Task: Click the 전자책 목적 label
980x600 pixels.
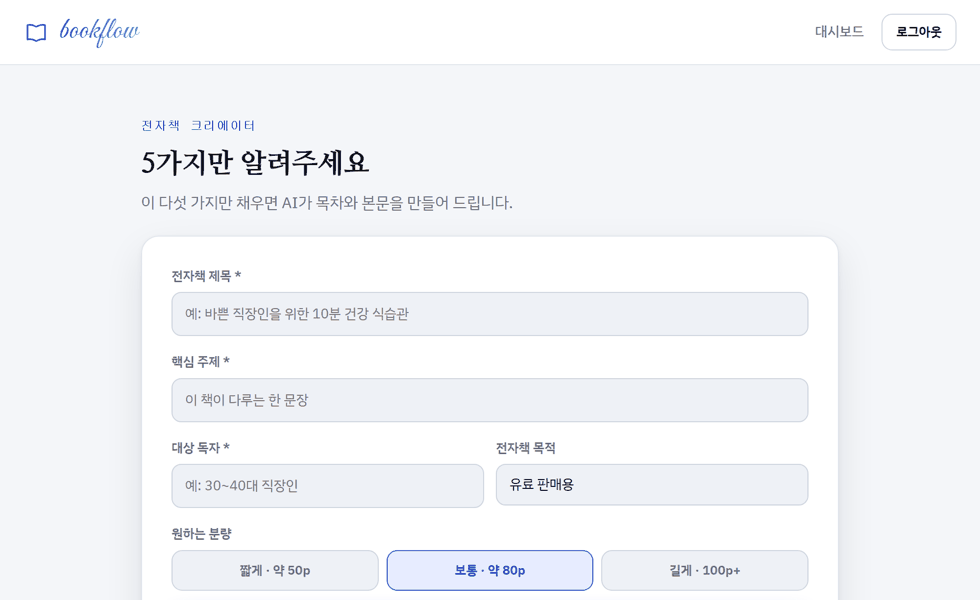Action: 526,448
